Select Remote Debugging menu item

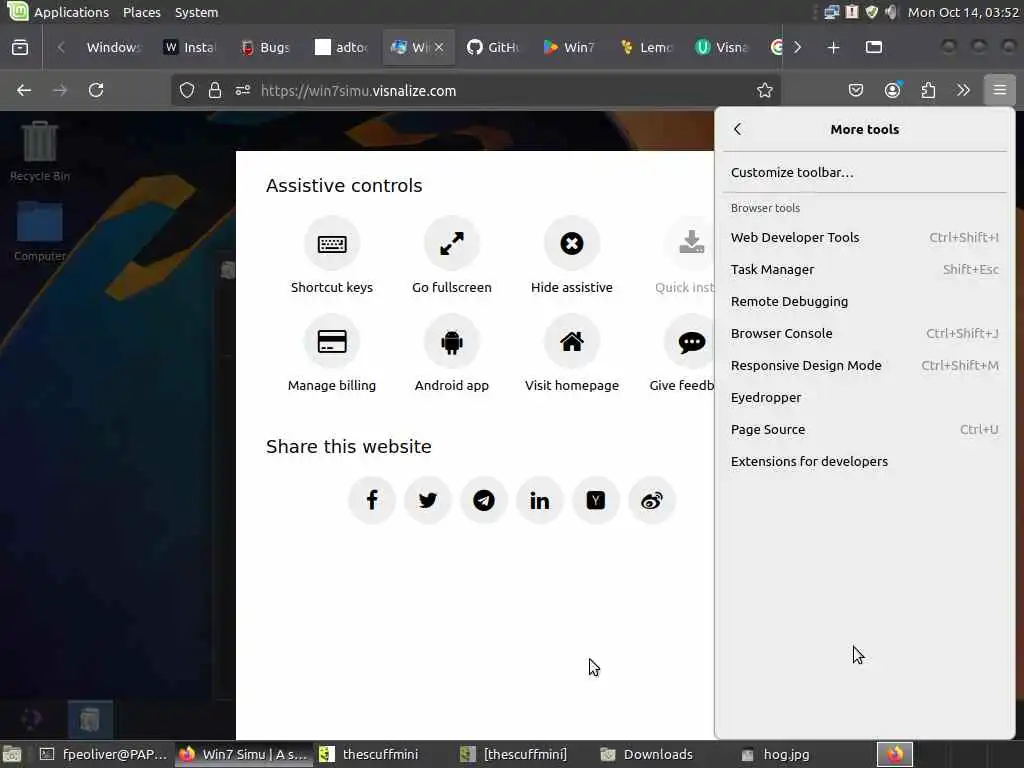(x=864, y=302)
